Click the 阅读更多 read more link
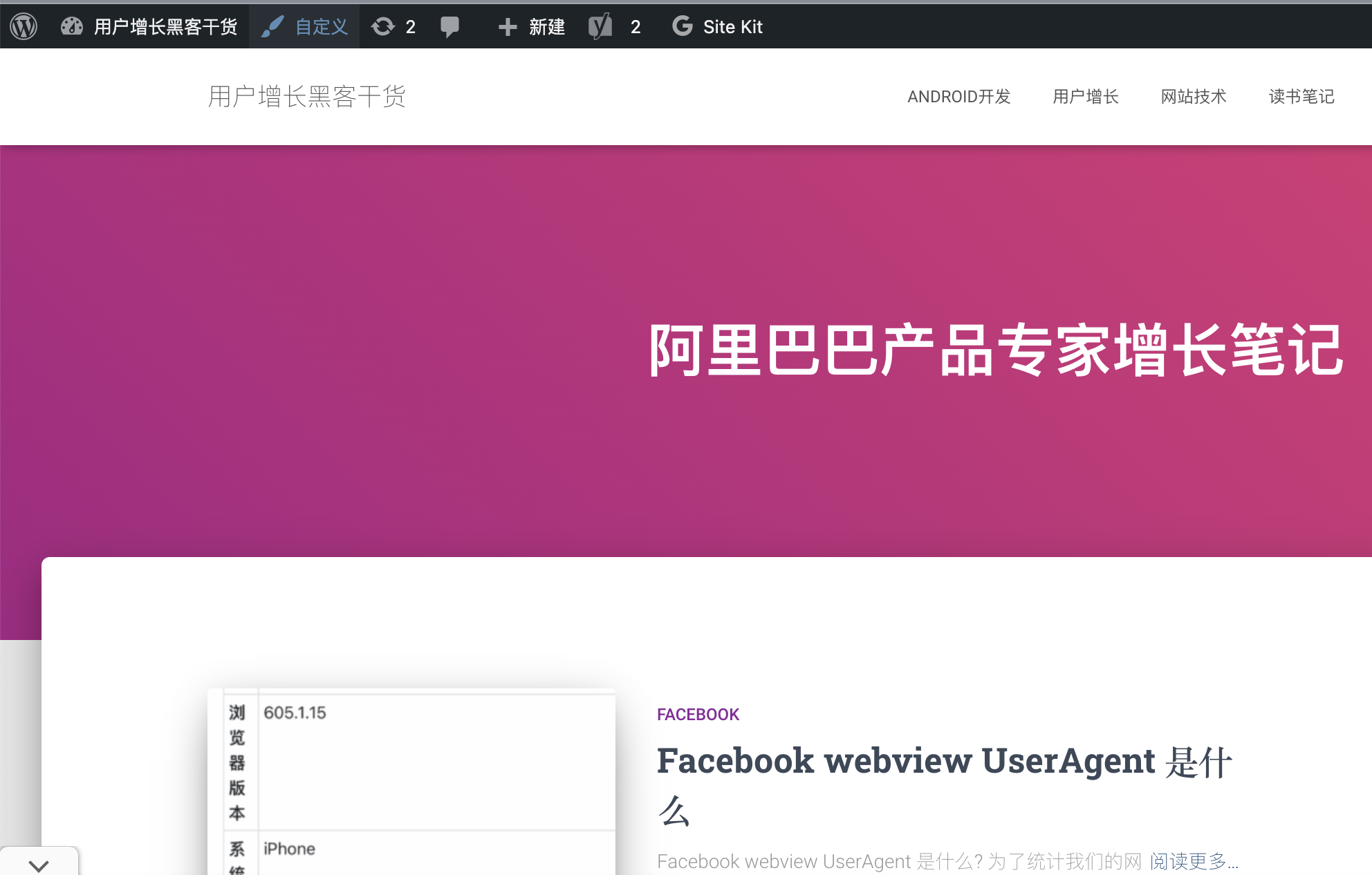Screen dimensions: 1372x875 coord(1194,861)
